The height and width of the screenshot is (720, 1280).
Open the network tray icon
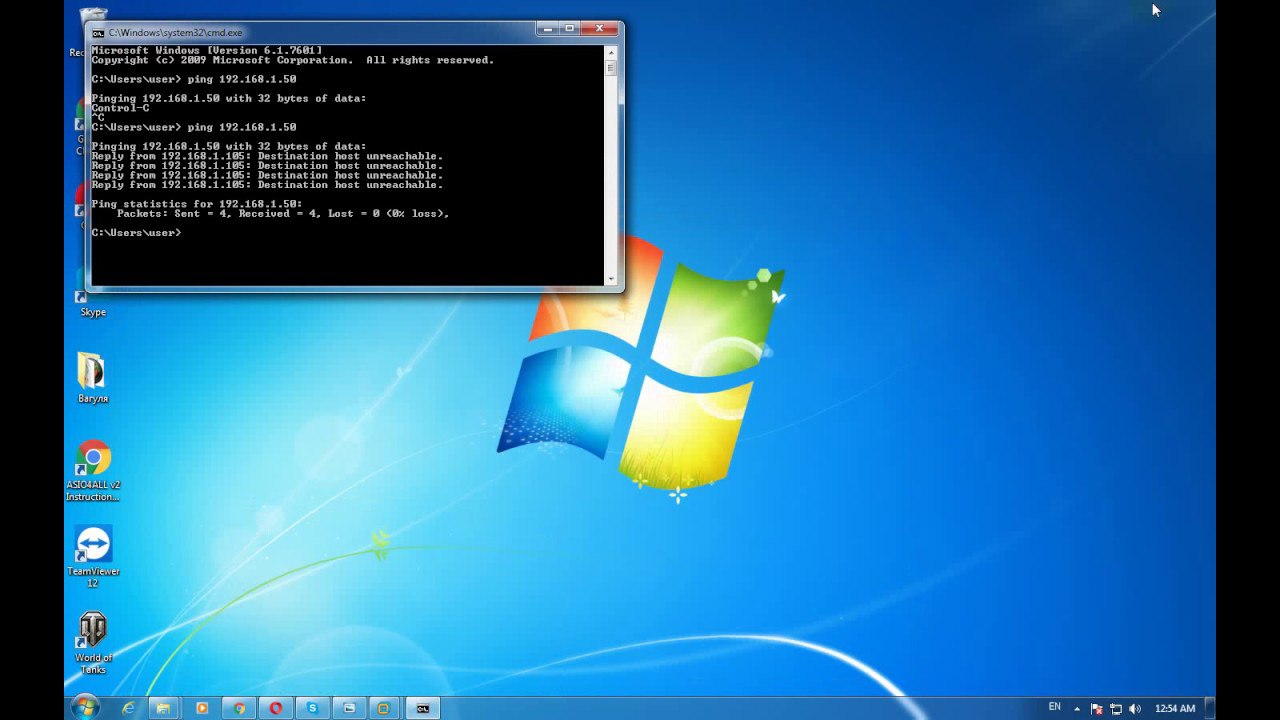(1116, 708)
